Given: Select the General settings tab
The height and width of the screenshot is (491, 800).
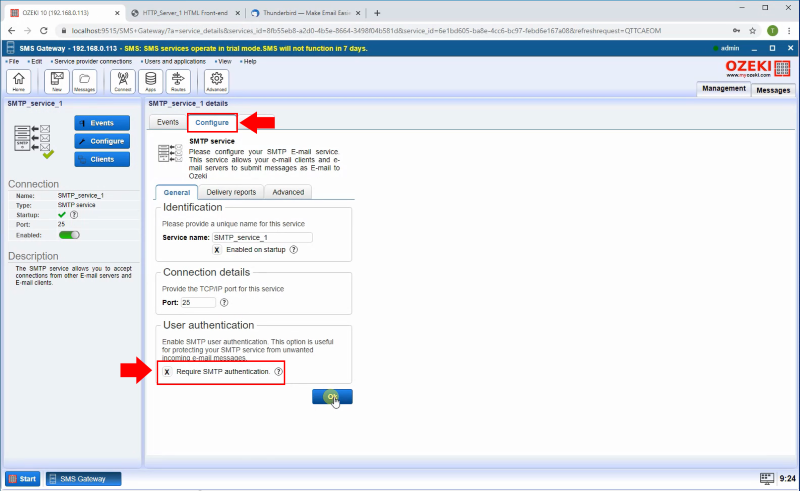Looking at the screenshot, I should click(177, 192).
